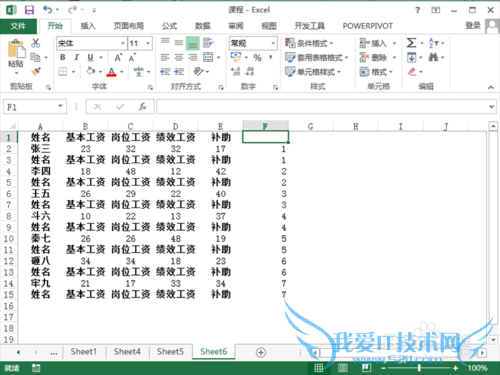The image size is (500, 375).
Task: Decrease decimal places
Action: coord(250,71)
